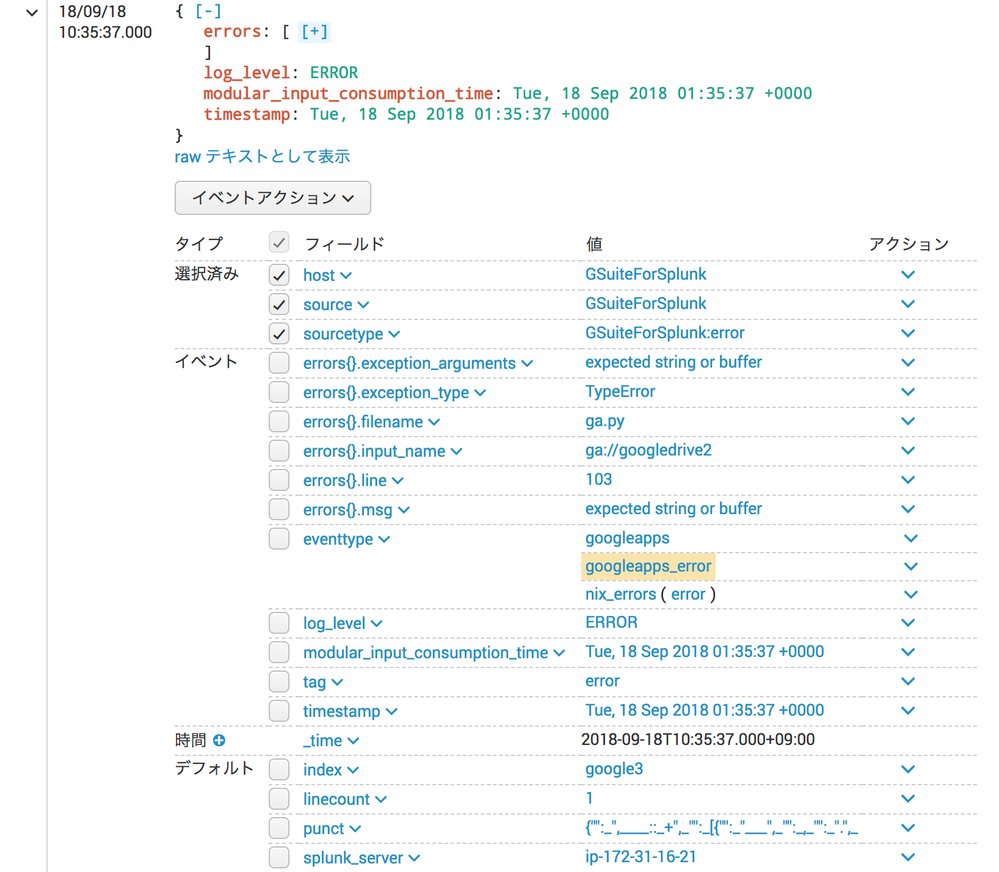Open action chevron for host row

pyautogui.click(x=907, y=275)
